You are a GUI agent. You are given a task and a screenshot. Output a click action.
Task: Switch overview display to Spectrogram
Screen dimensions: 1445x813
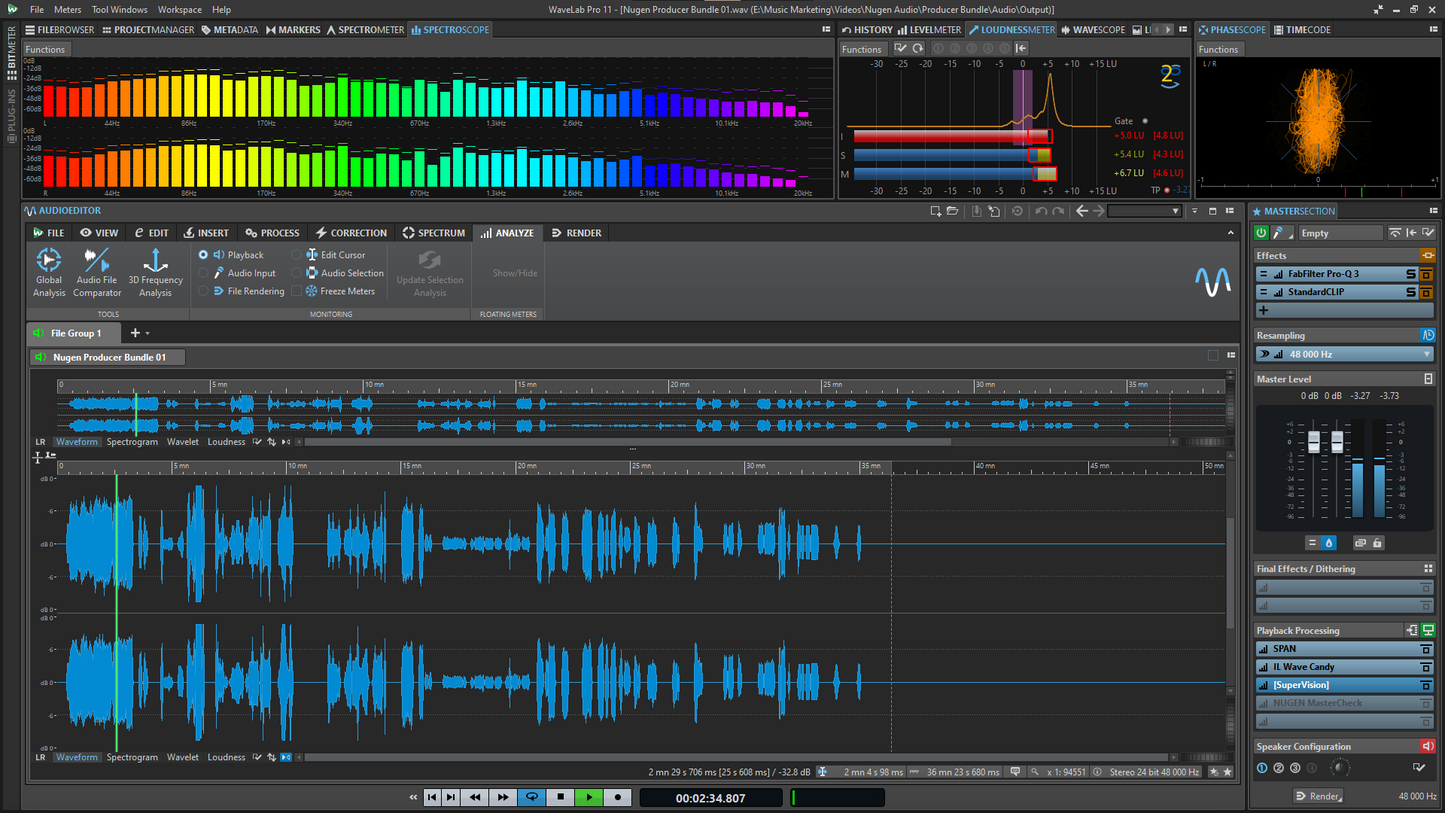(132, 442)
